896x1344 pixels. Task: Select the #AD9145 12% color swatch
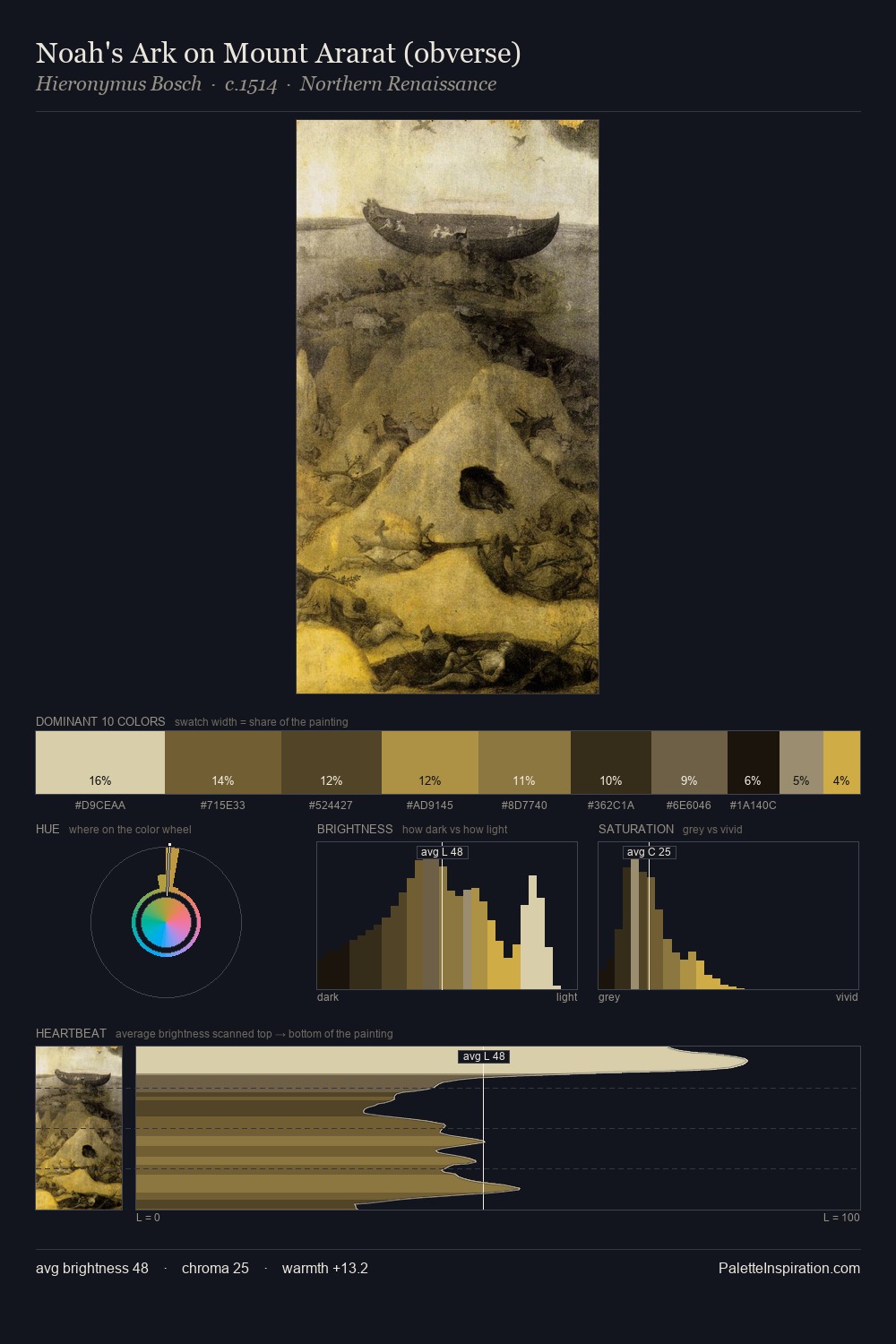[430, 762]
